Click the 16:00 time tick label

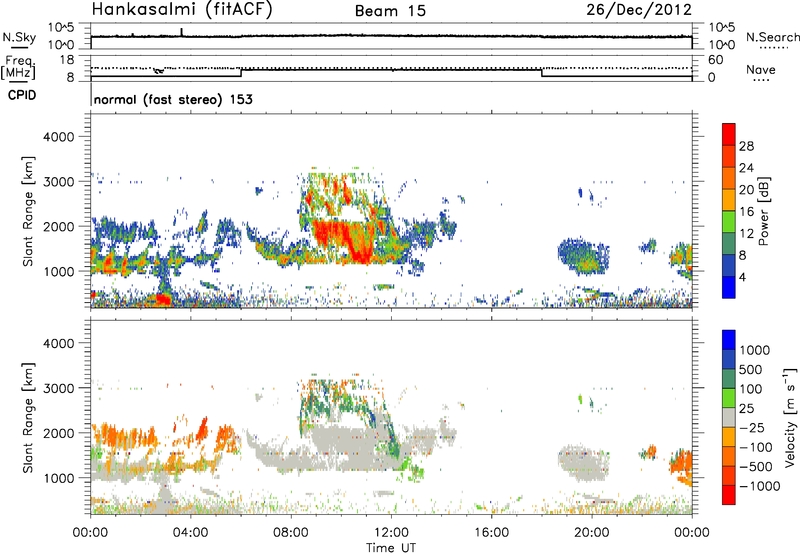click(x=491, y=533)
